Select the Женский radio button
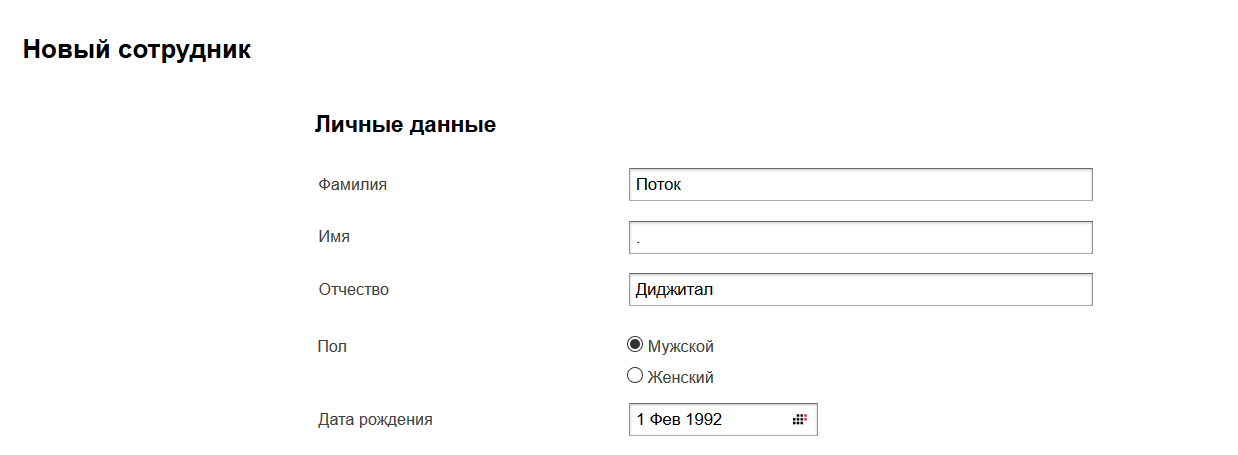The width and height of the screenshot is (1238, 455). click(x=634, y=376)
